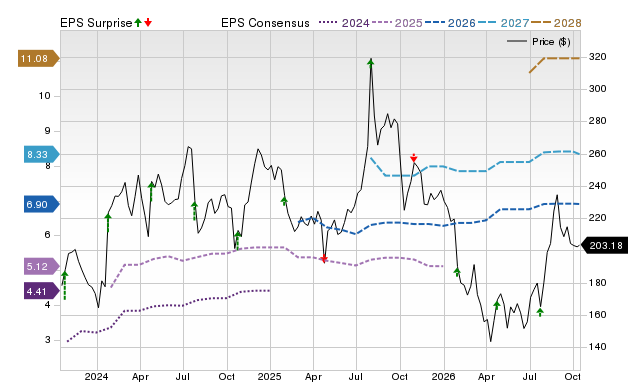The height and width of the screenshot is (382, 640).
Task: Click the EPS Surprise legend label
Action: (x=96, y=23)
